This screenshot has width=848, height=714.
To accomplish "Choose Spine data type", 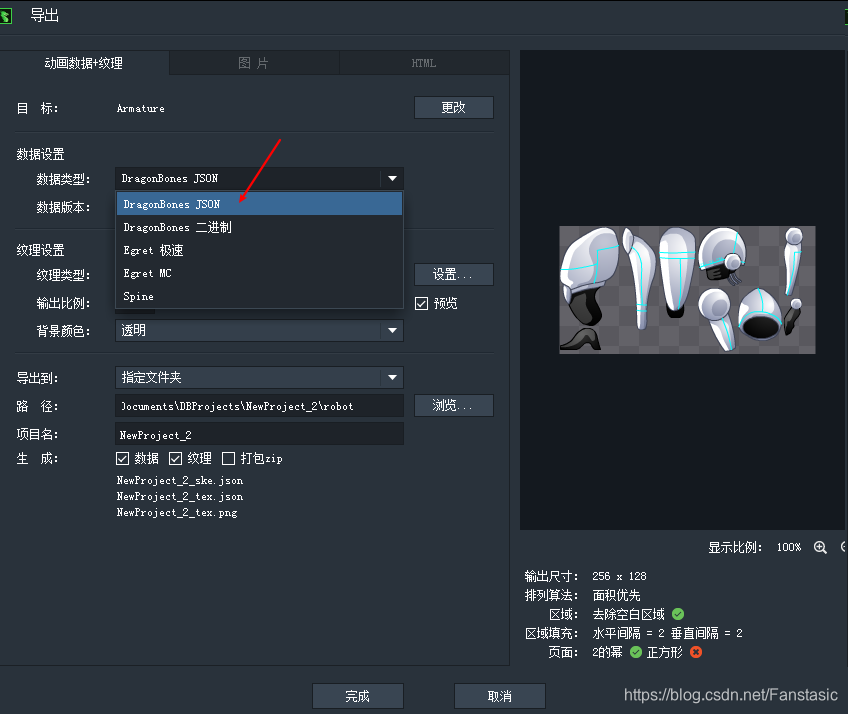I will pyautogui.click(x=259, y=296).
